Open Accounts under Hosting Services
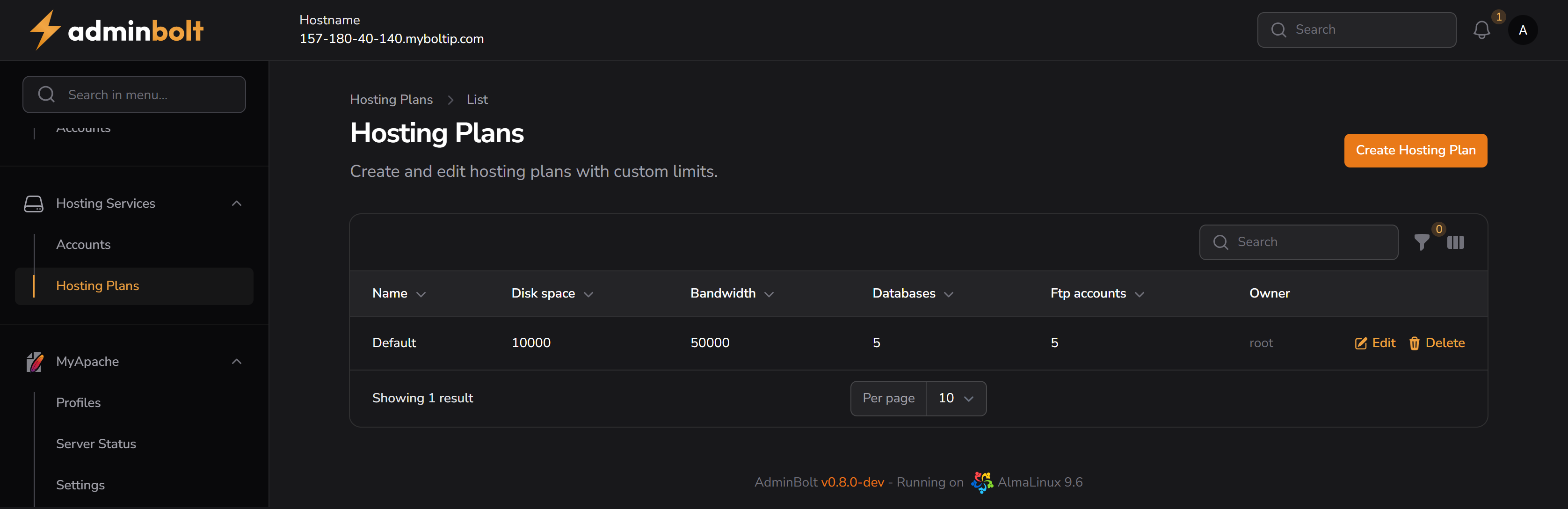The image size is (1568, 509). [x=83, y=245]
